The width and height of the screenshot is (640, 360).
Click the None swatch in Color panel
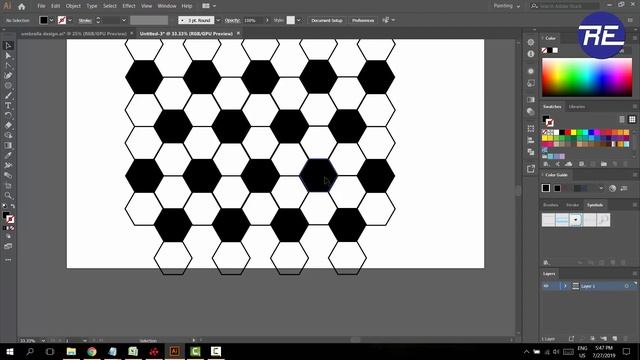[x=544, y=50]
